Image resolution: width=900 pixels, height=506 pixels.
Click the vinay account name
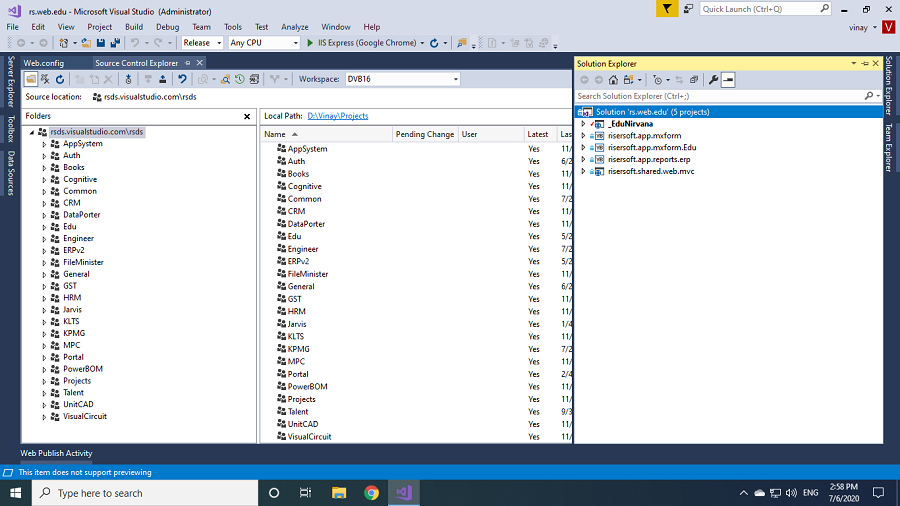tap(858, 28)
